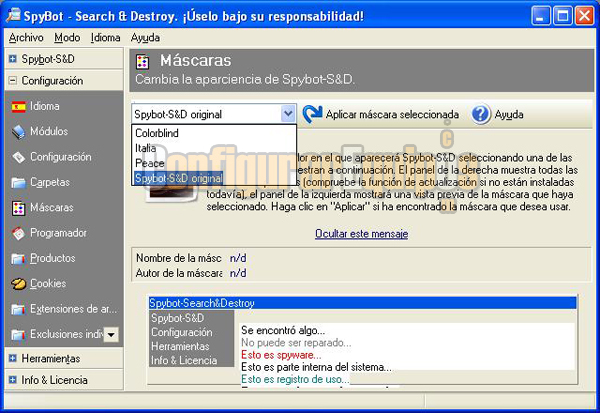Click preview title Spybot-Search&Destroy bar
600x413 pixels.
click(362, 303)
